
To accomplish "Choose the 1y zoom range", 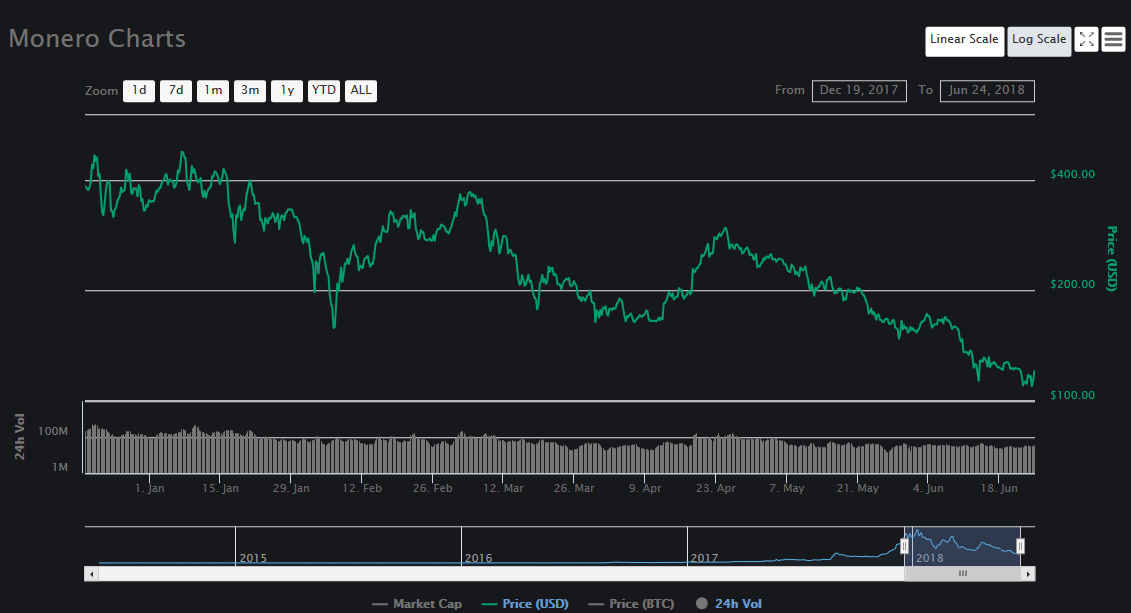I will [x=287, y=91].
